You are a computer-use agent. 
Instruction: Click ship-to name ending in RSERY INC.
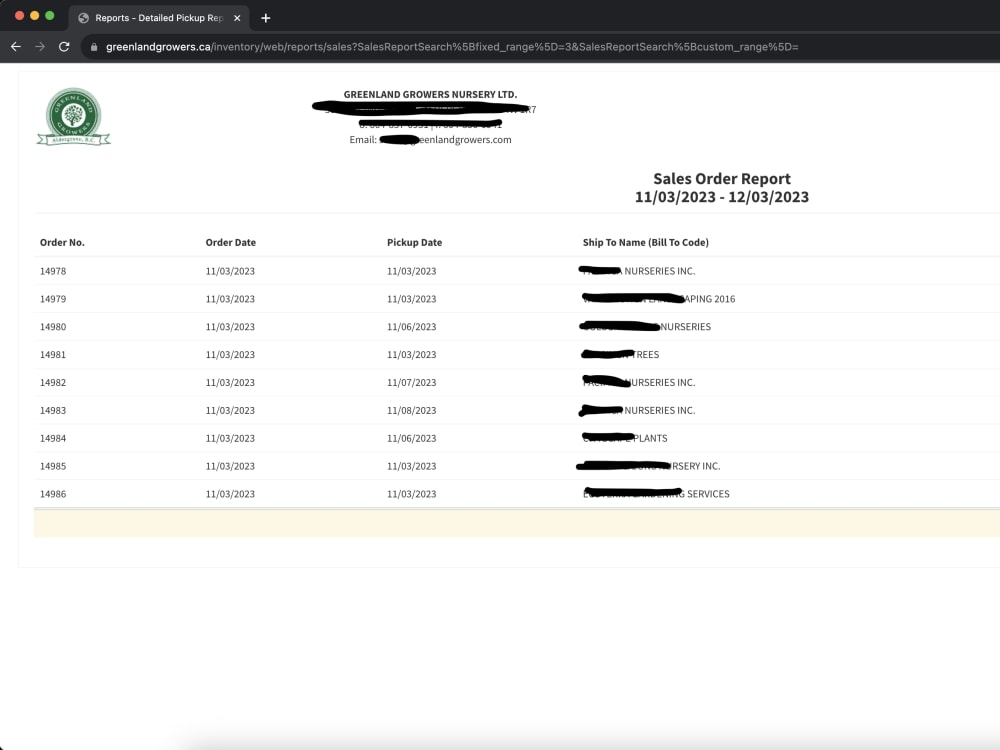tap(648, 466)
